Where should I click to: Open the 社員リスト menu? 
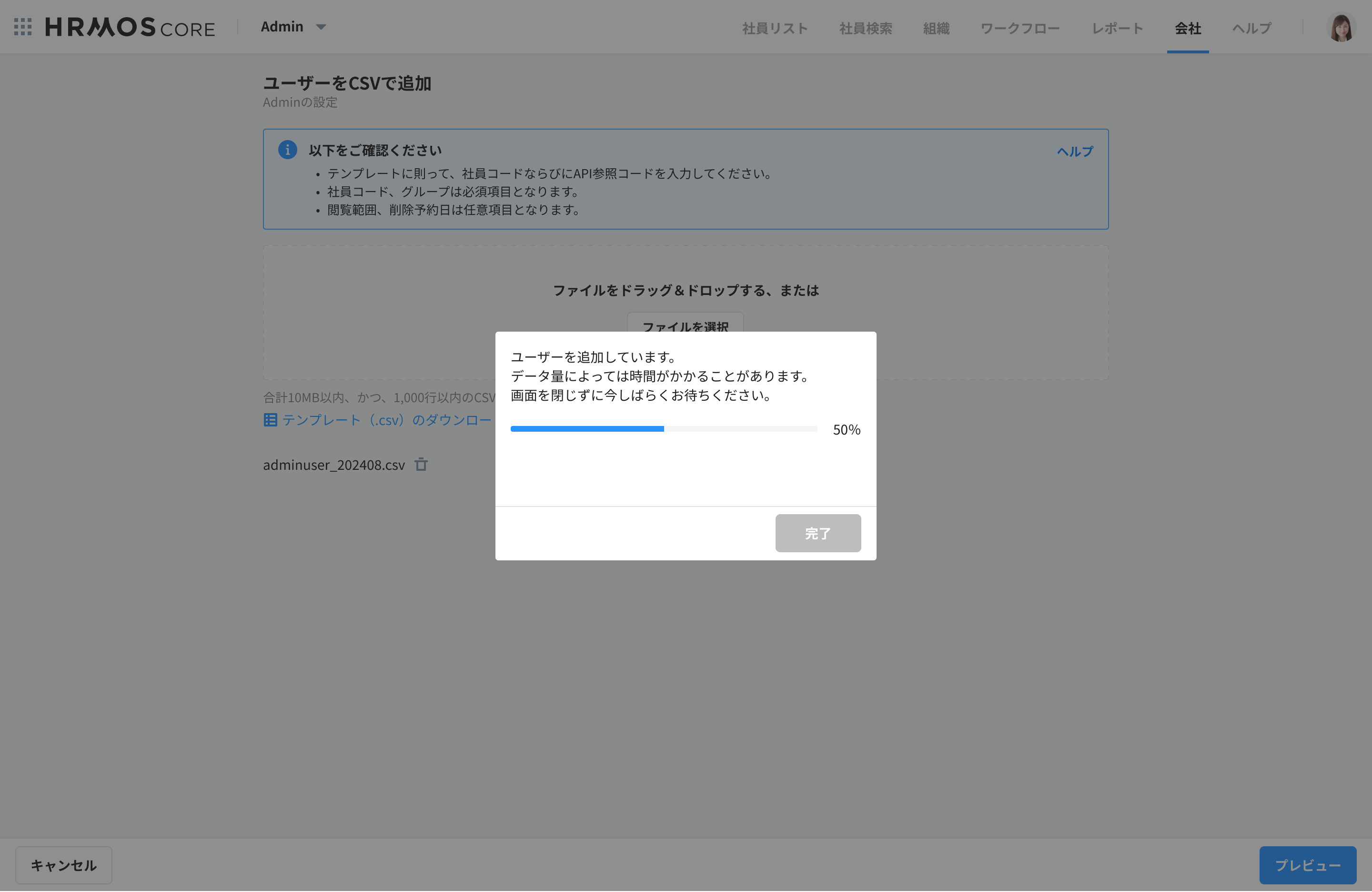point(775,28)
